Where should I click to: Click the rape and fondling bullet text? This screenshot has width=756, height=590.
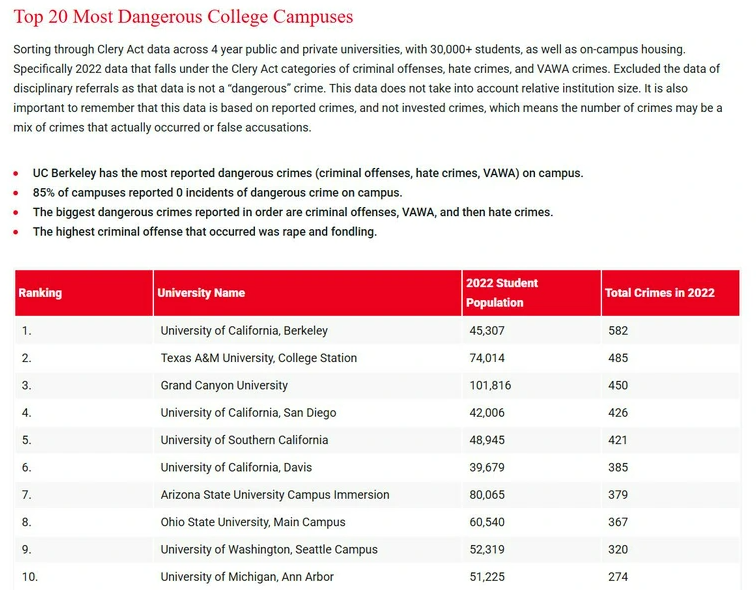(x=205, y=232)
